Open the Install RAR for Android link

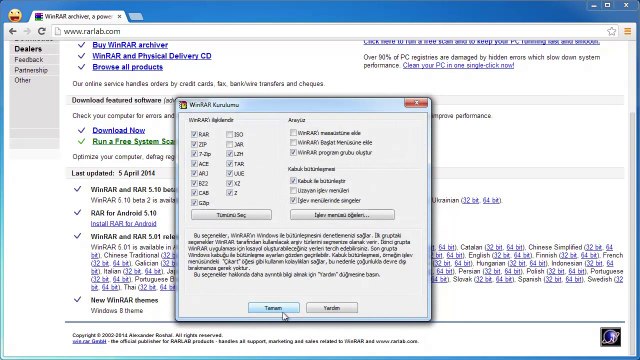[123, 224]
